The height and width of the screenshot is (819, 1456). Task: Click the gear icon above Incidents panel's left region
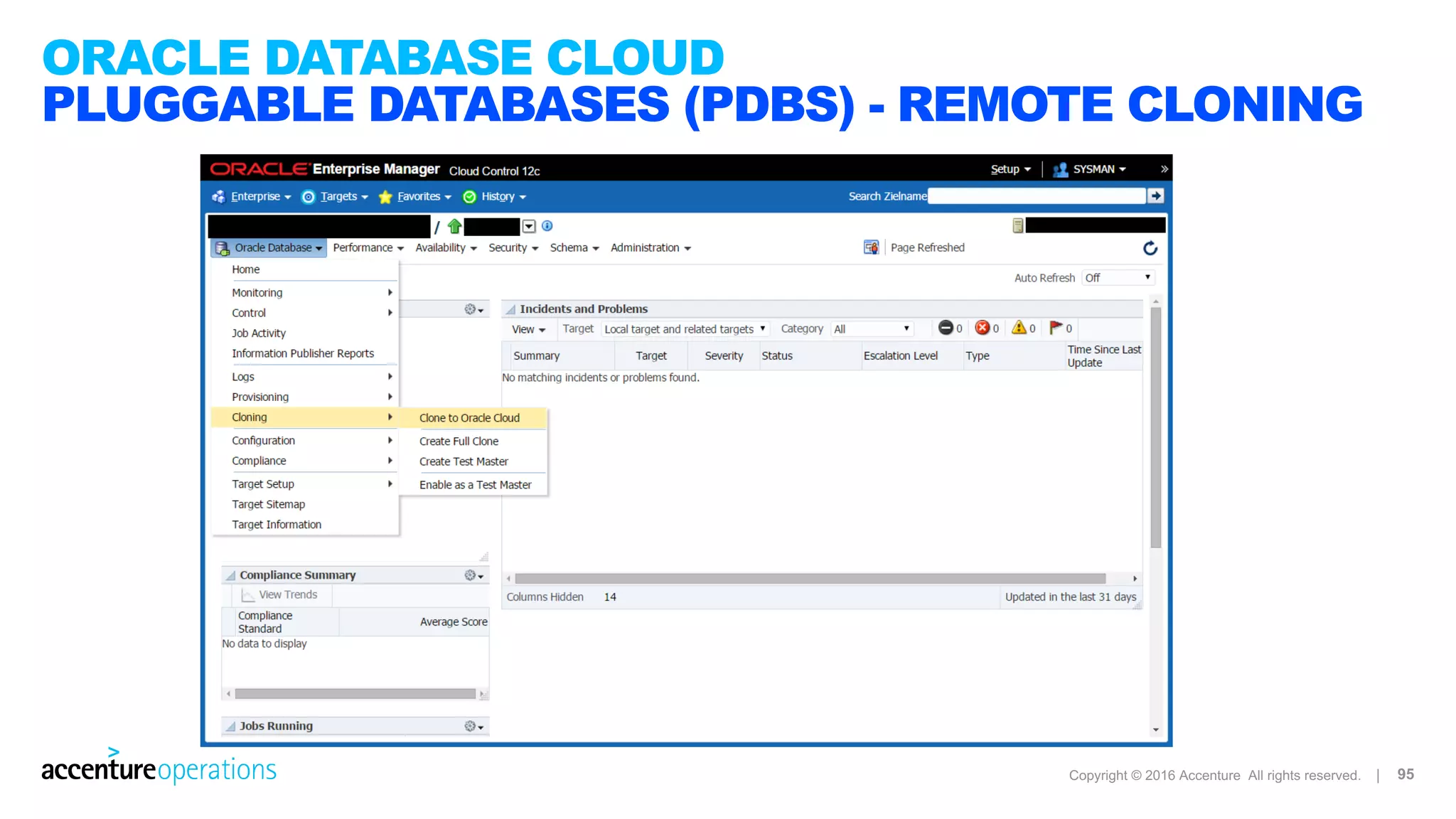(x=473, y=309)
